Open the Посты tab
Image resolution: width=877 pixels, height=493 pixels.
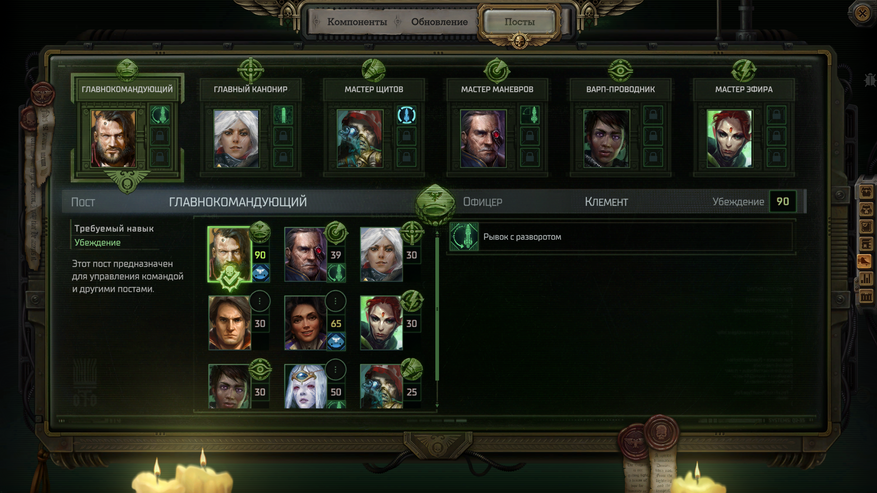[x=520, y=22]
